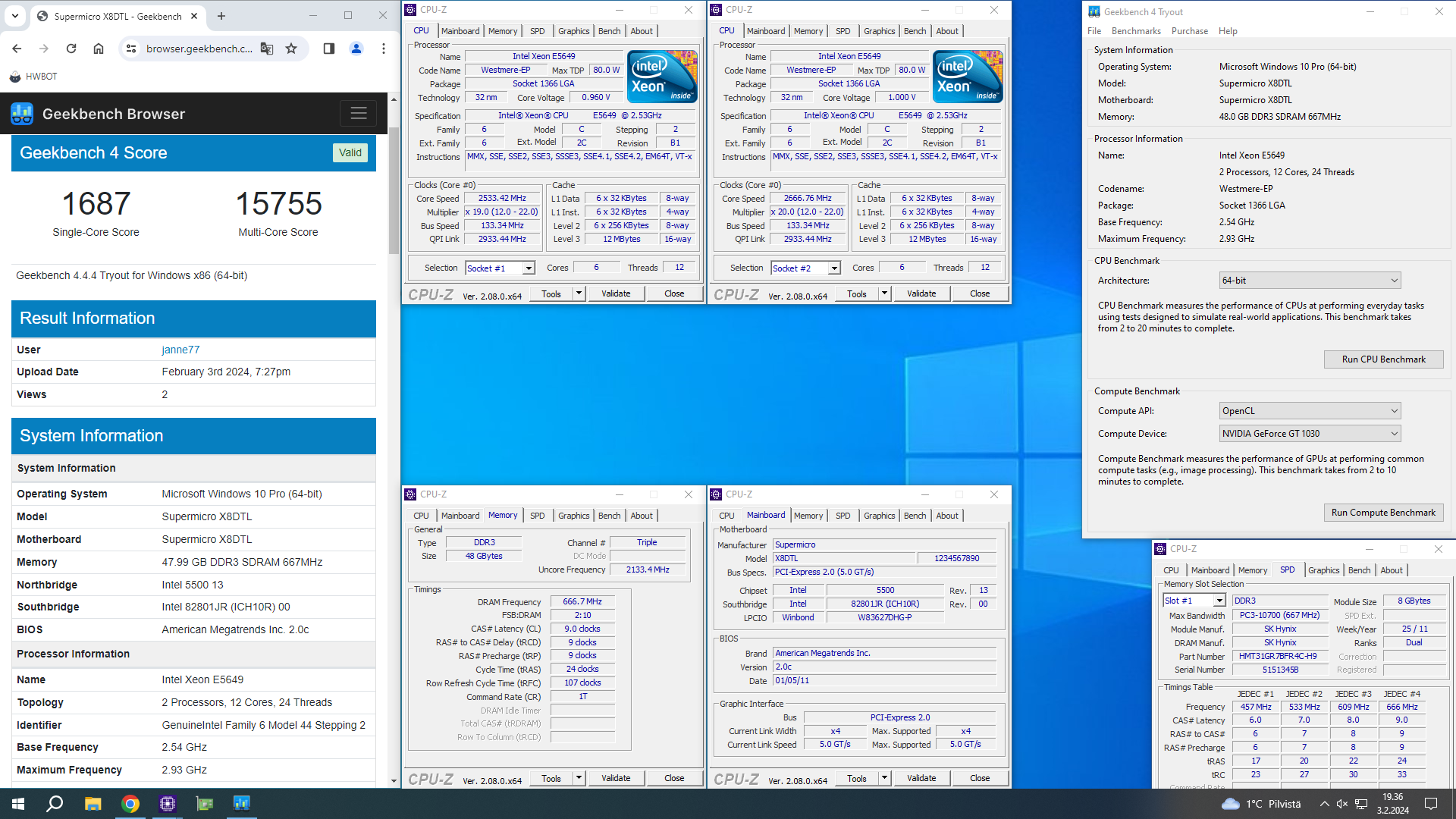Click the browser page vertical scrollbar

pyautogui.click(x=394, y=190)
